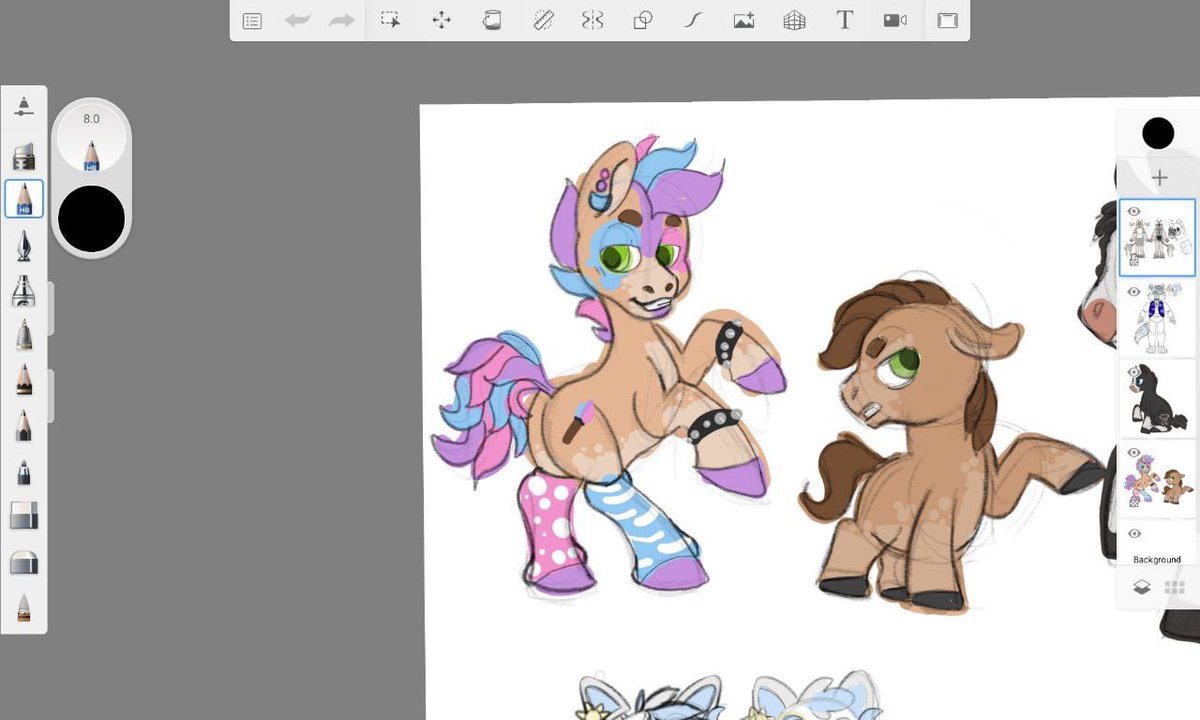Enable the symmetry tool
This screenshot has width=1200, height=720.
pos(593,20)
